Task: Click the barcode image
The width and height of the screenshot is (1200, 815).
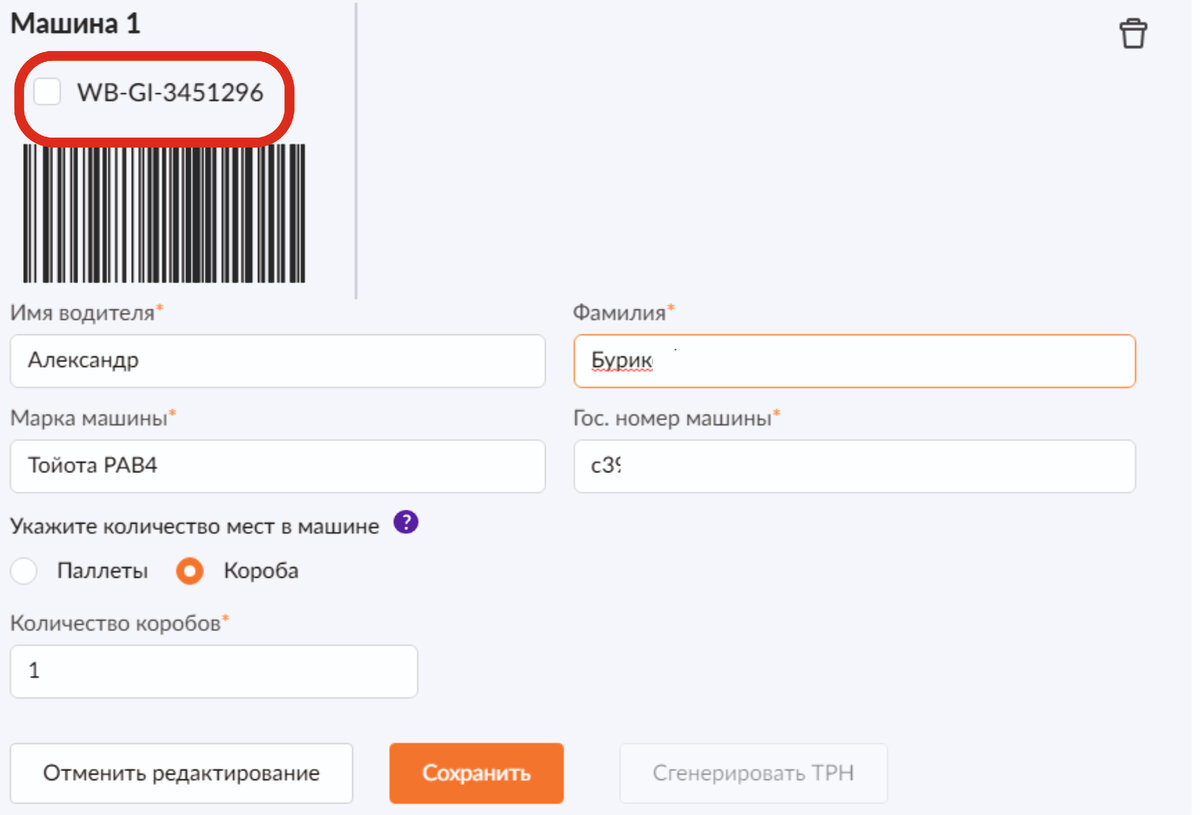Action: point(164,213)
